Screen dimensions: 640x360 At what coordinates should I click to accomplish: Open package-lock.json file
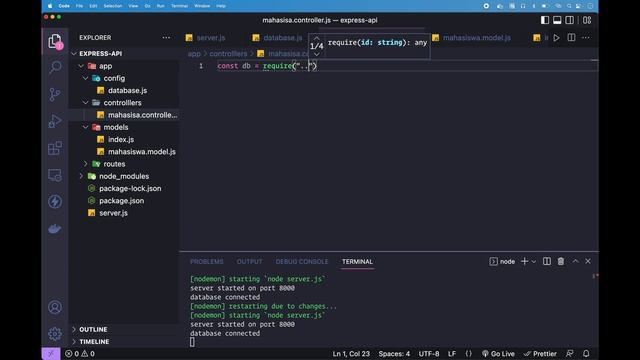130,188
